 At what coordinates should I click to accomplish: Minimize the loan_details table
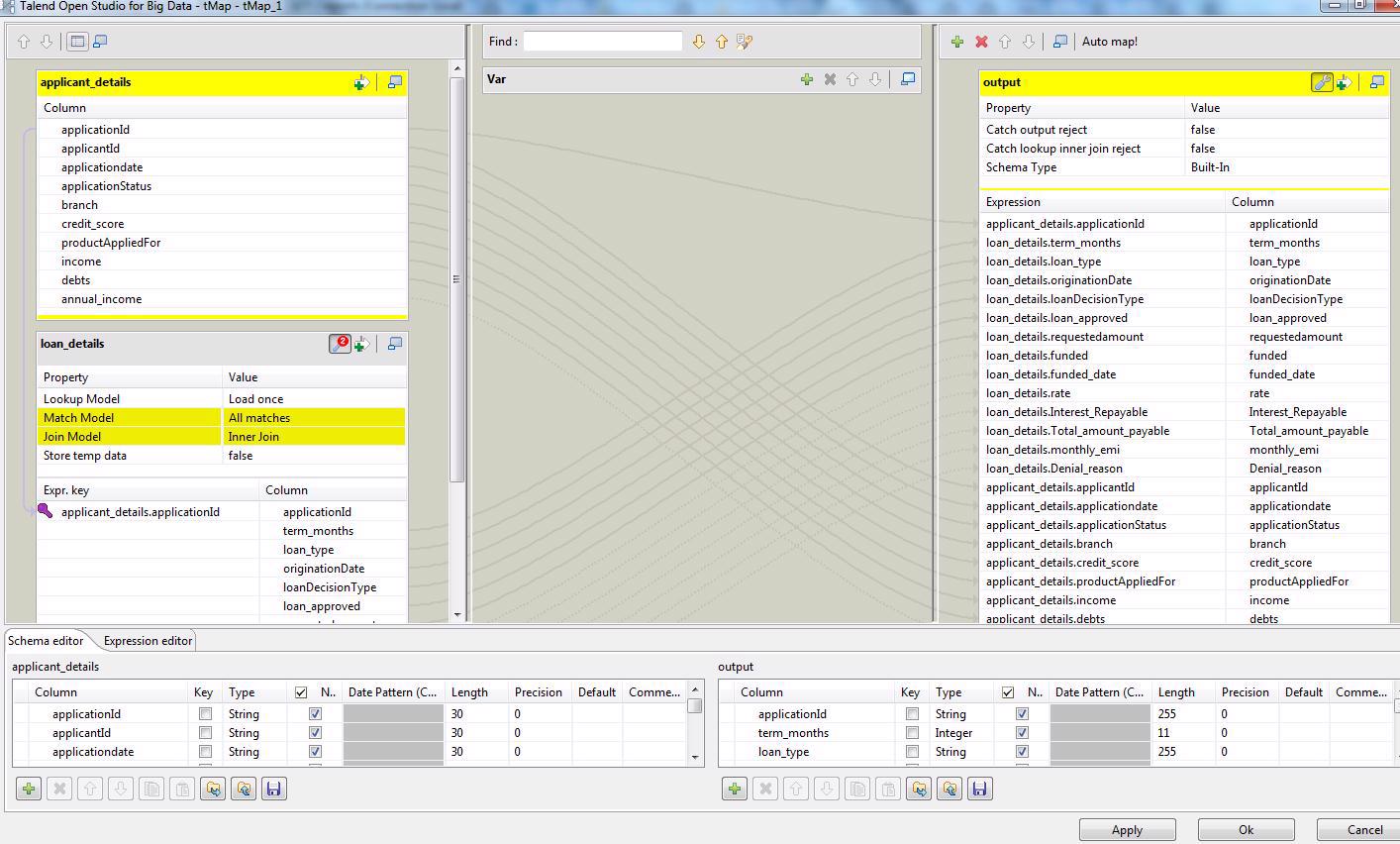395,344
